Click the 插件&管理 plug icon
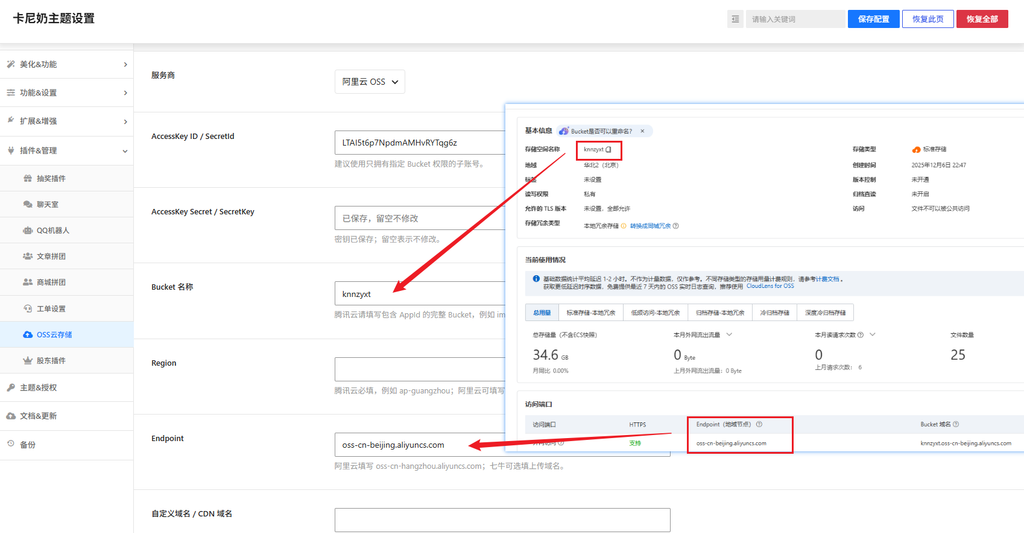Viewport: 1024px width, 533px height. point(10,150)
